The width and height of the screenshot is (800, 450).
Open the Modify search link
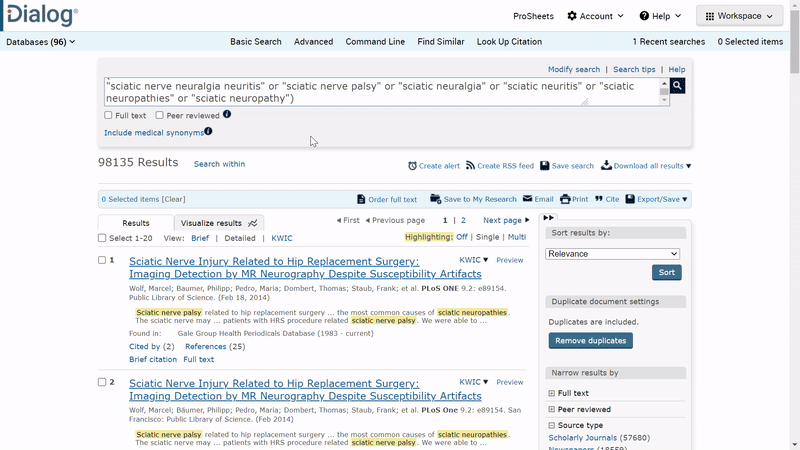573,70
